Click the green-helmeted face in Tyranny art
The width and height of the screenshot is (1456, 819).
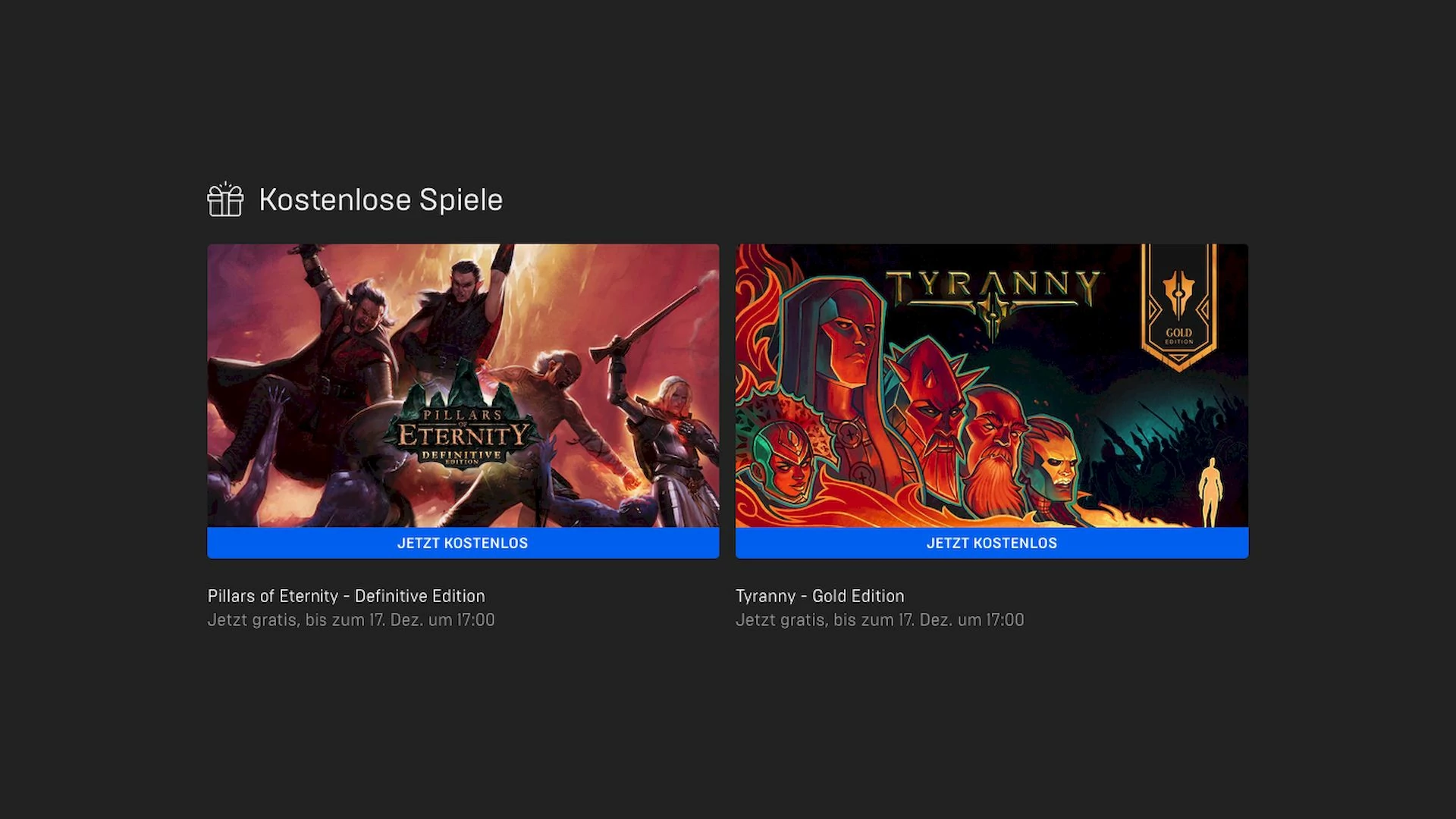[785, 459]
